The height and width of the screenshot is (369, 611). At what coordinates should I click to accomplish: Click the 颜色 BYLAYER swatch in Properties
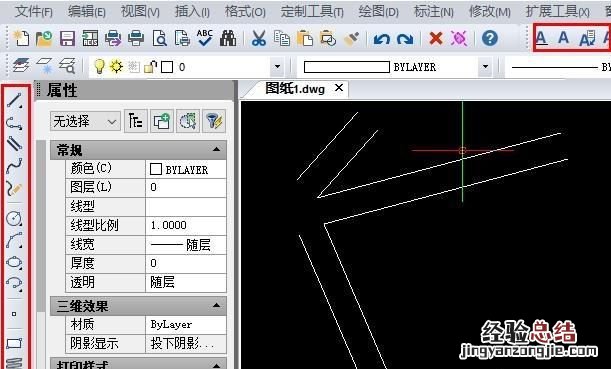point(156,169)
